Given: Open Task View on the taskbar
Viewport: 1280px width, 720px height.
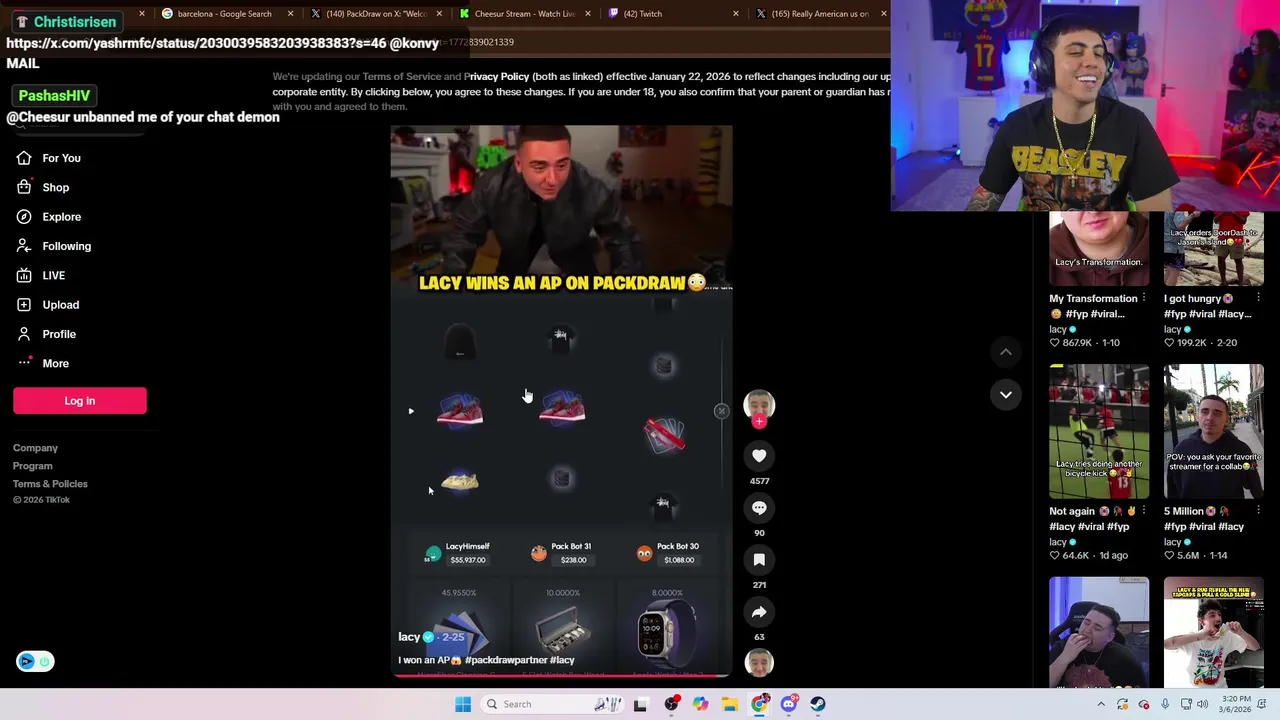Looking at the screenshot, I should point(640,704).
